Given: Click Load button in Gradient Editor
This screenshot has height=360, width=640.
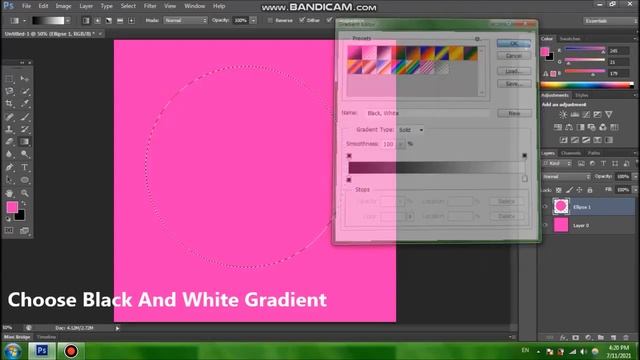Looking at the screenshot, I should (514, 71).
